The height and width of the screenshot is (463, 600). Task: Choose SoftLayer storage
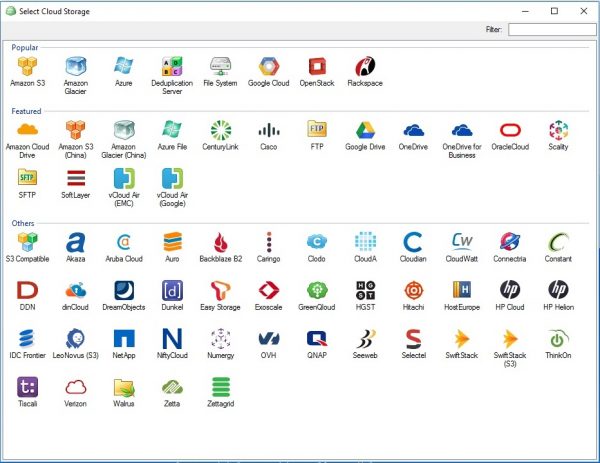76,178
